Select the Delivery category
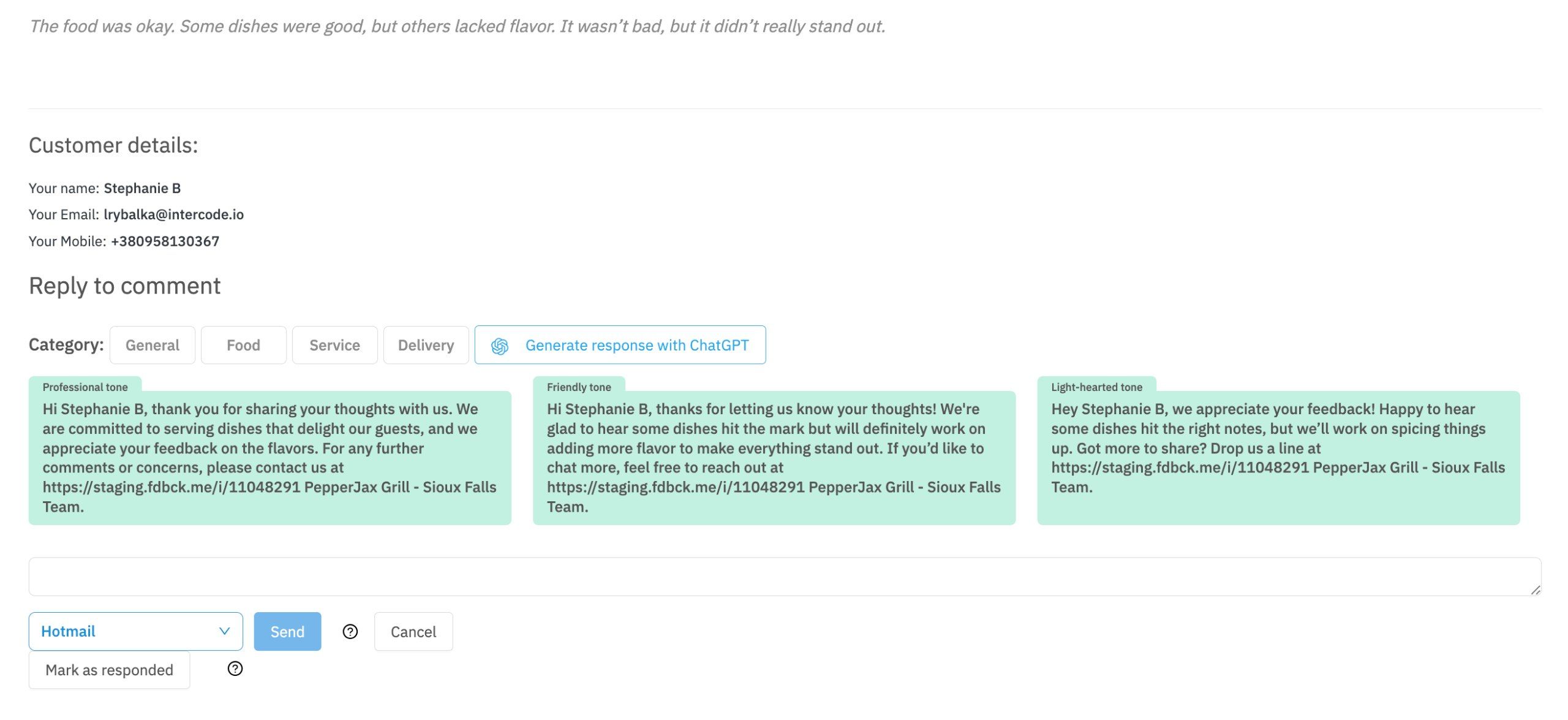 coord(426,346)
